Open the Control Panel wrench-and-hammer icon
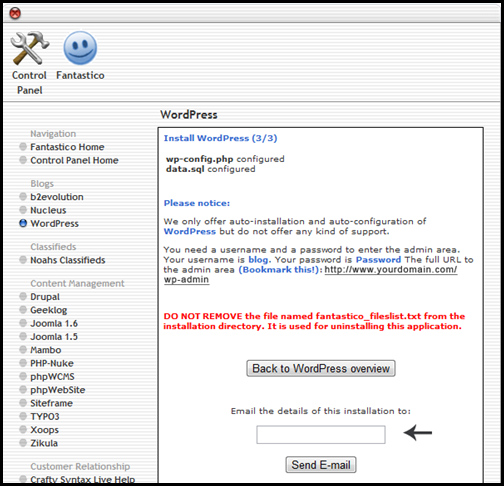Viewport: 504px width, 486px height. [30, 48]
